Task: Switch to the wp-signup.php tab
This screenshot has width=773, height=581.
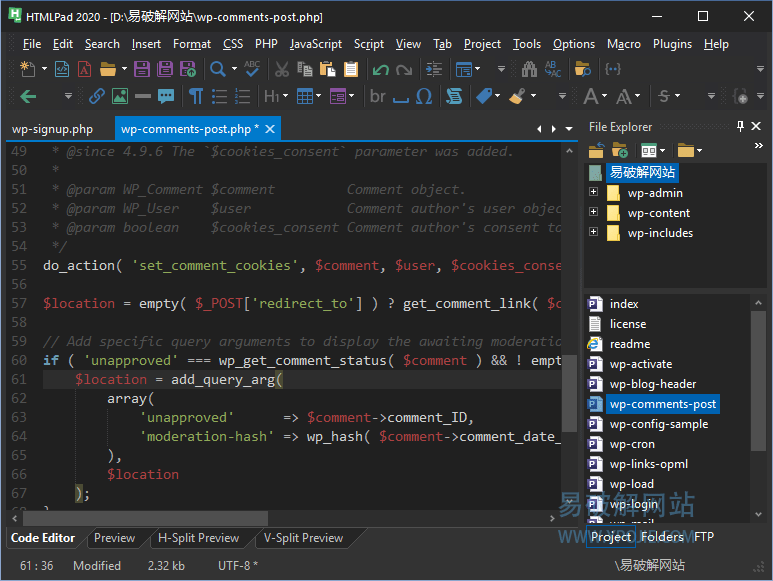Action: [x=52, y=129]
